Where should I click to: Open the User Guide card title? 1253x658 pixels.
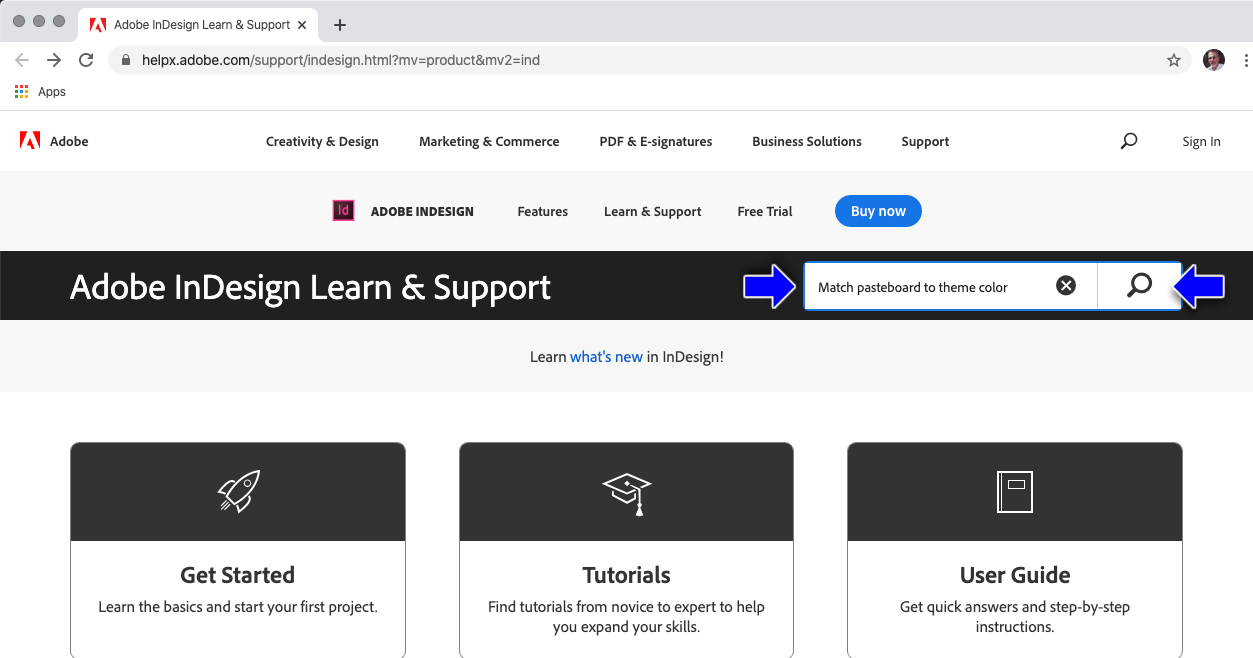point(1015,575)
